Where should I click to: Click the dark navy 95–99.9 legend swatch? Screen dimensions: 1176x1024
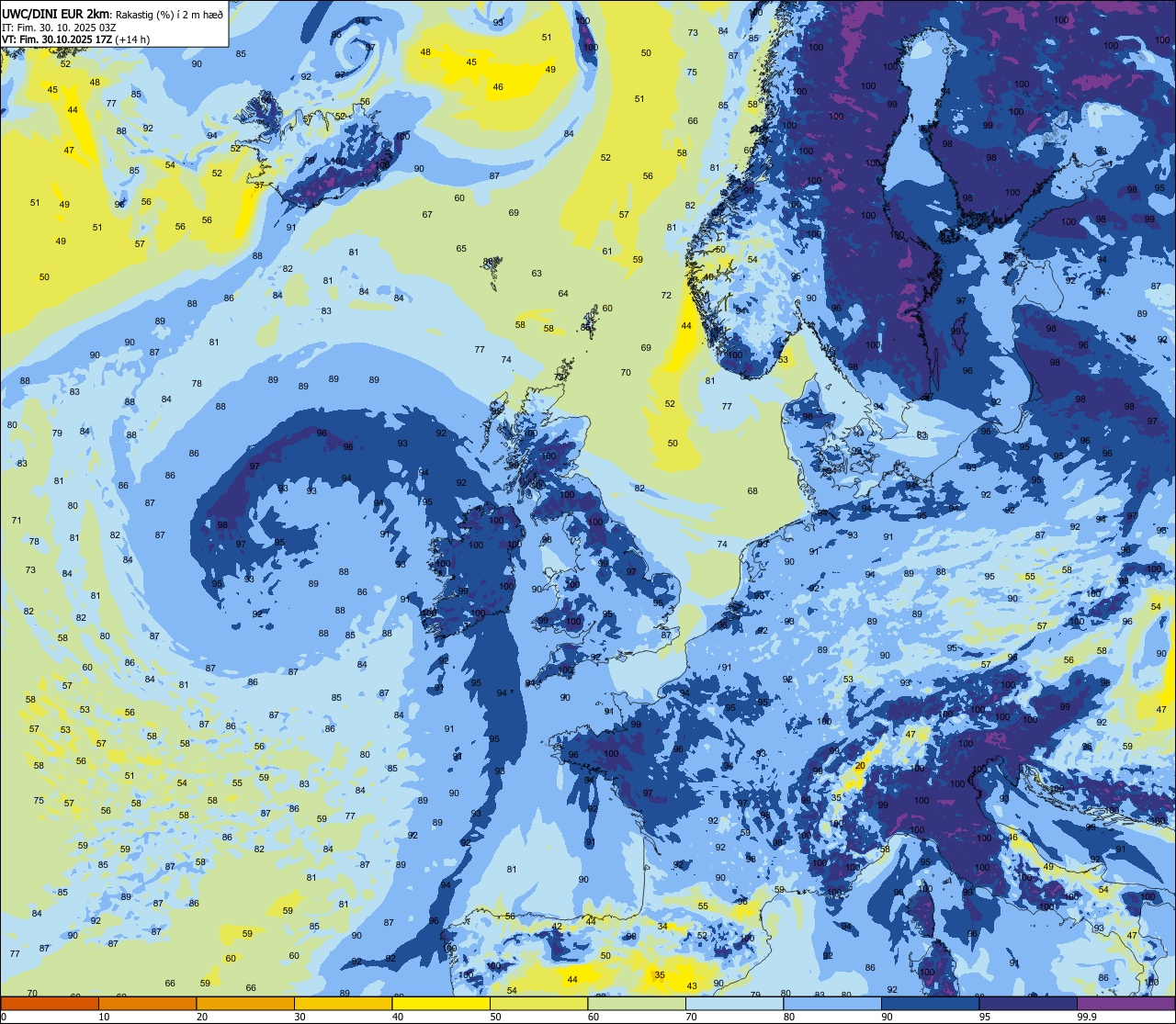pyautogui.click(x=1028, y=1004)
